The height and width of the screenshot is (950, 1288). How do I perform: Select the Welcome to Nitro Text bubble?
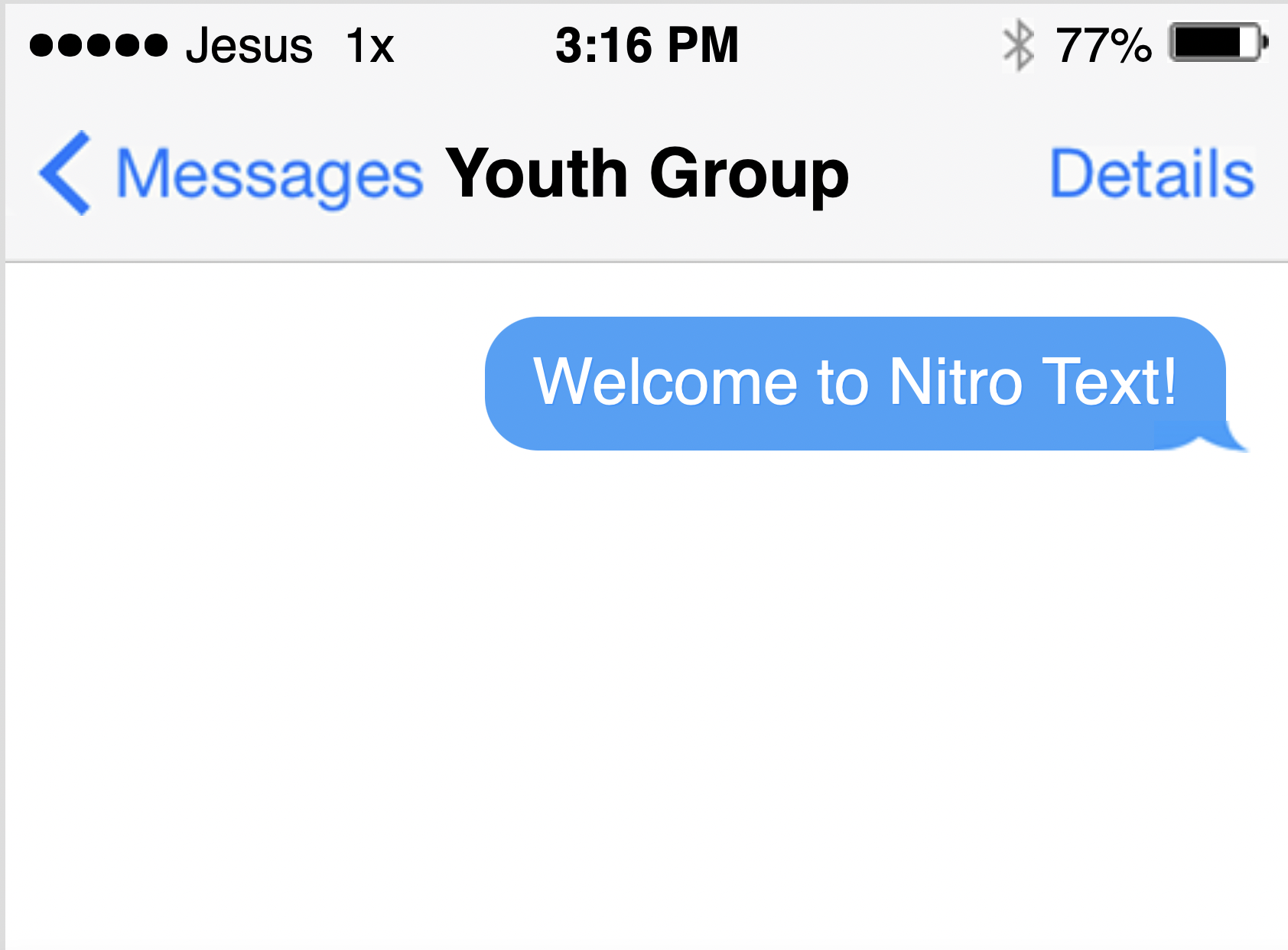(x=855, y=383)
